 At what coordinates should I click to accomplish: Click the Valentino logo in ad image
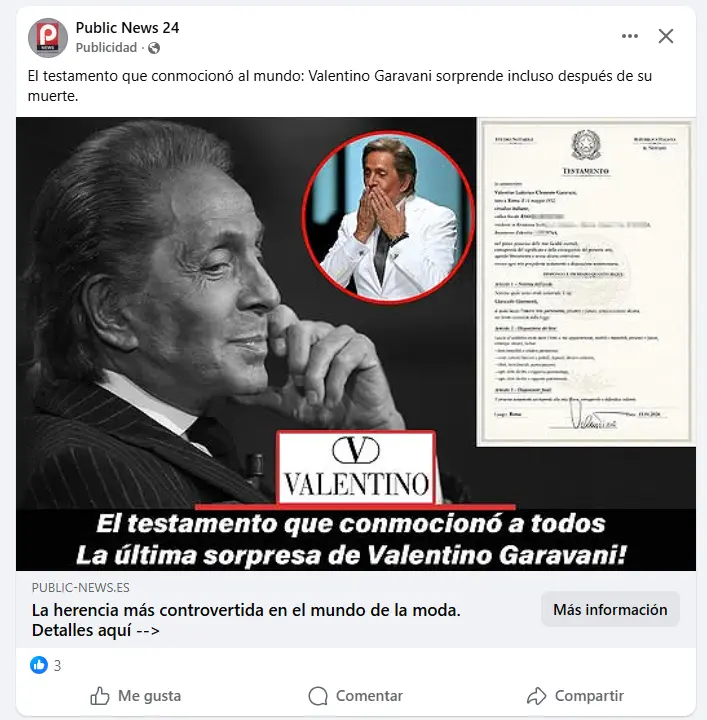pyautogui.click(x=356, y=467)
